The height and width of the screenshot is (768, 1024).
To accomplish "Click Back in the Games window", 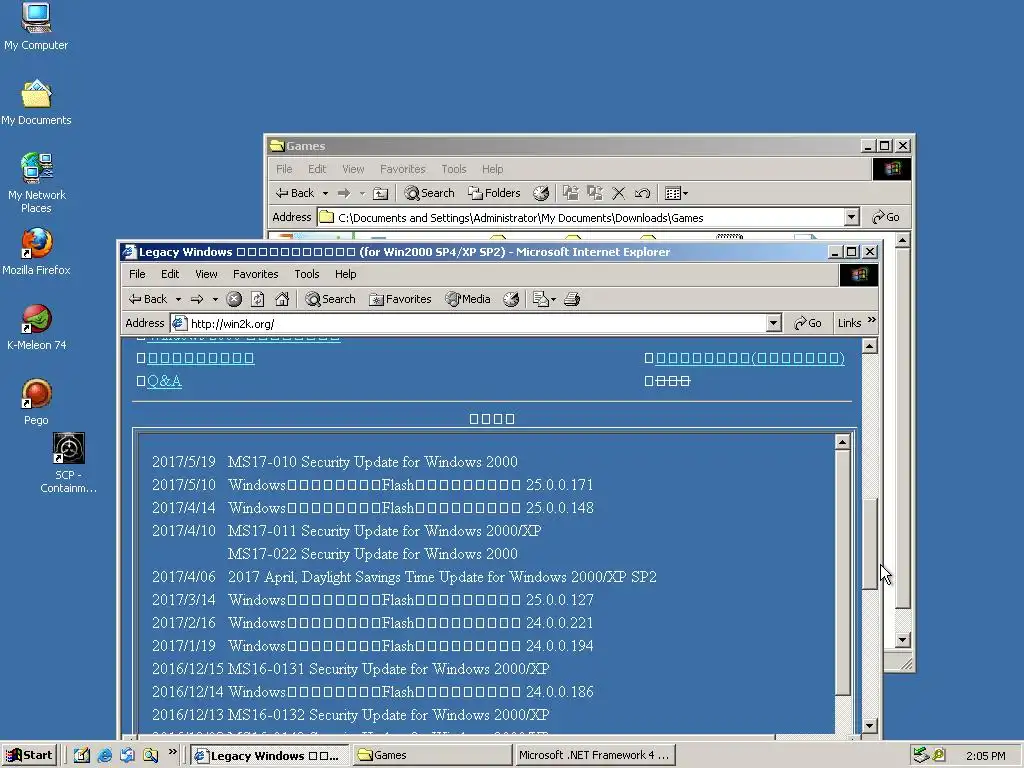I will click(295, 193).
